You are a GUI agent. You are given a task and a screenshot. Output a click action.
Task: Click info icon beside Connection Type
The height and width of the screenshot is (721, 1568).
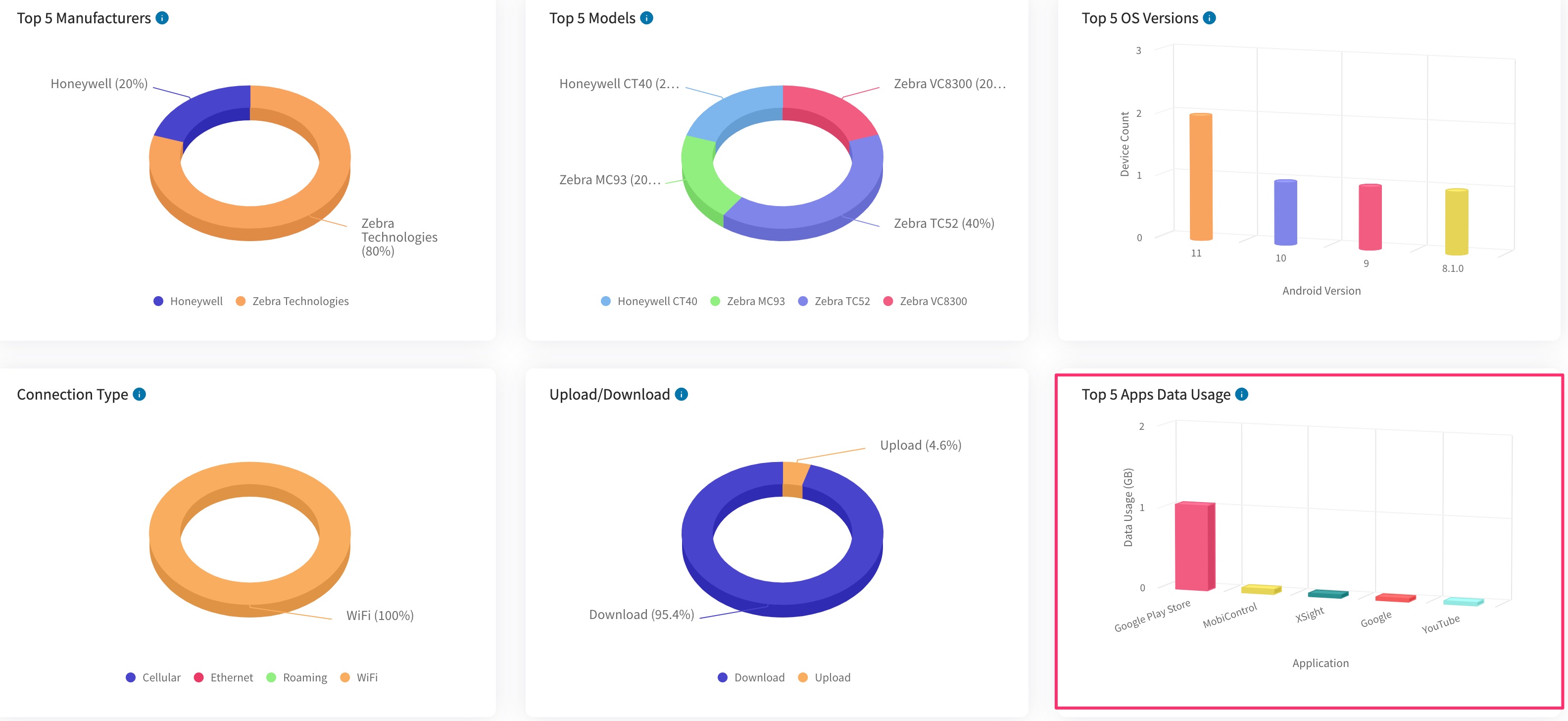[x=140, y=395]
